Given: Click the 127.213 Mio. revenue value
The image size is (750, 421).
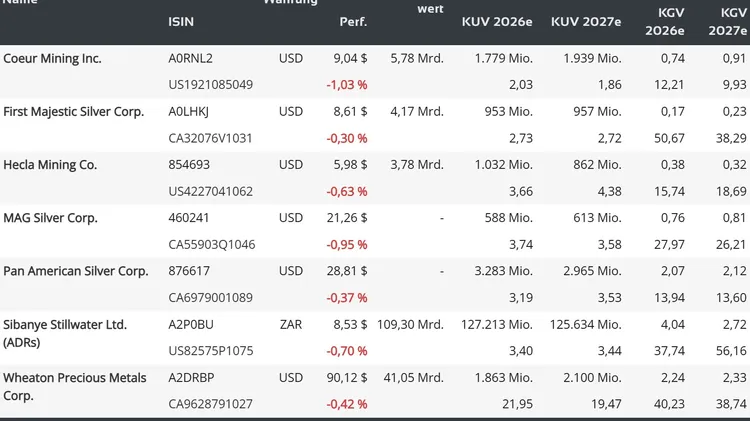Looking at the screenshot, I should [x=496, y=324].
